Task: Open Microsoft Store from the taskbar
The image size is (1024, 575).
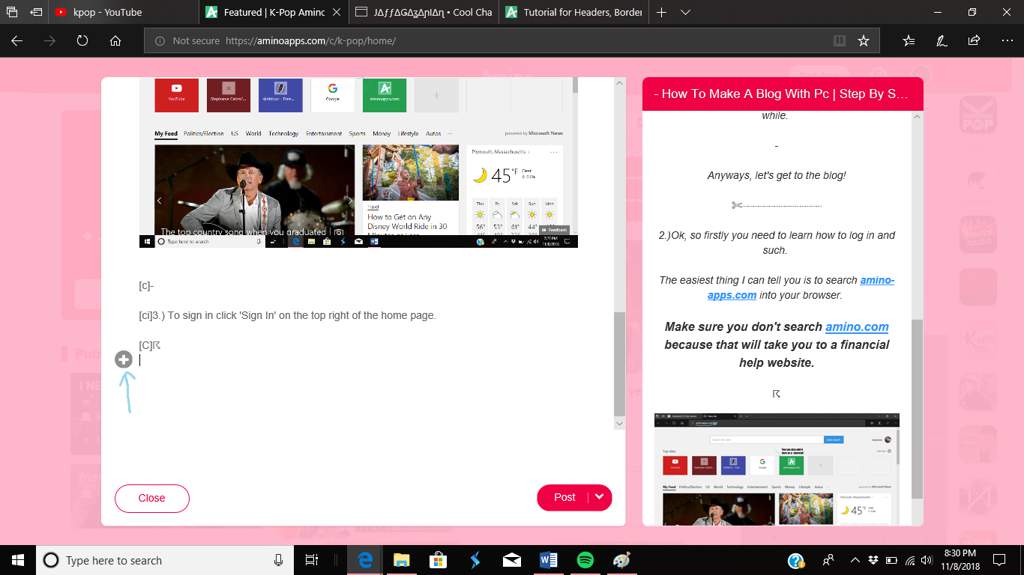Action: pos(438,560)
